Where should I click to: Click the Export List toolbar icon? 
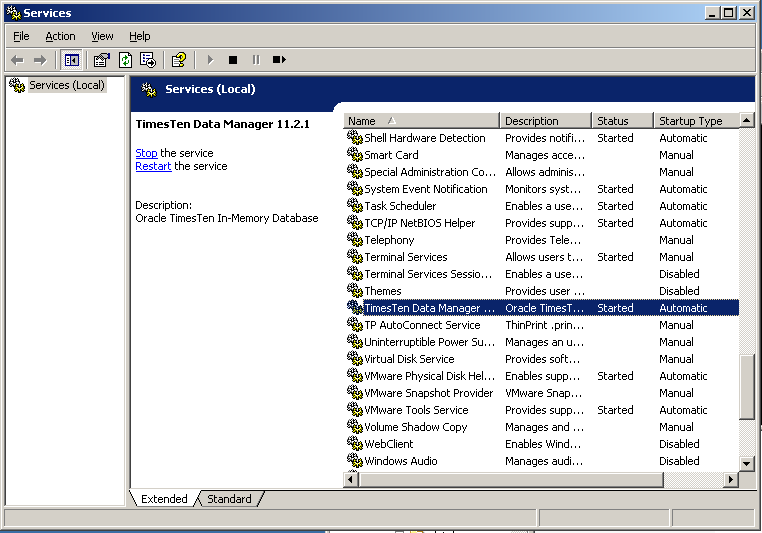[148, 60]
